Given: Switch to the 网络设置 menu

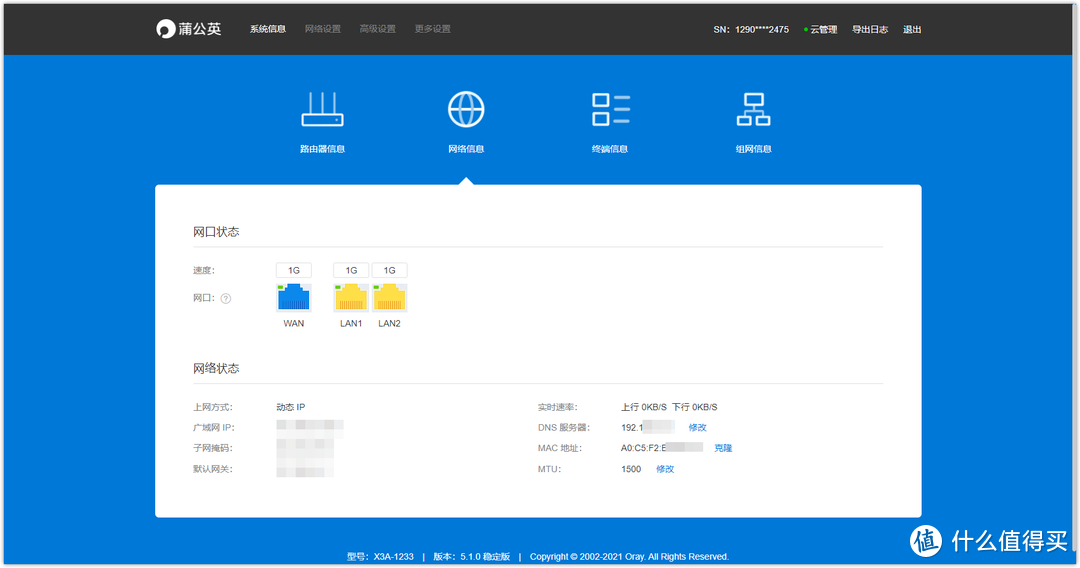Looking at the screenshot, I should click(323, 29).
